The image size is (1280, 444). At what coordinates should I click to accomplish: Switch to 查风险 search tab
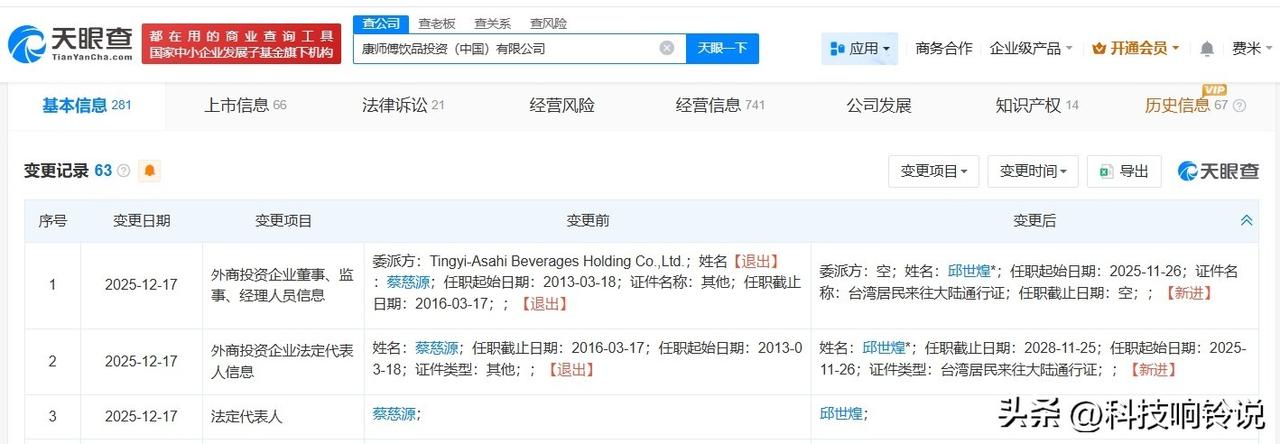[x=548, y=23]
